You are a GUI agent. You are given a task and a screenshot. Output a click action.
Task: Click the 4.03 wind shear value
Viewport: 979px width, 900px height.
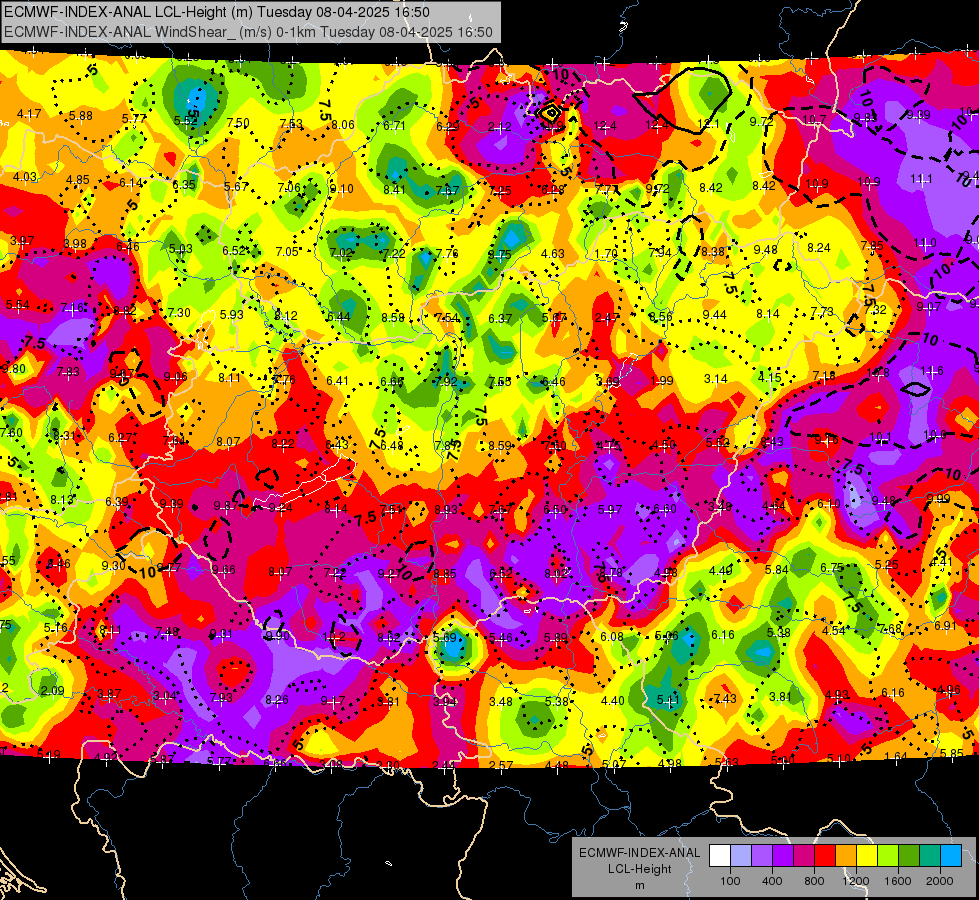point(25,177)
